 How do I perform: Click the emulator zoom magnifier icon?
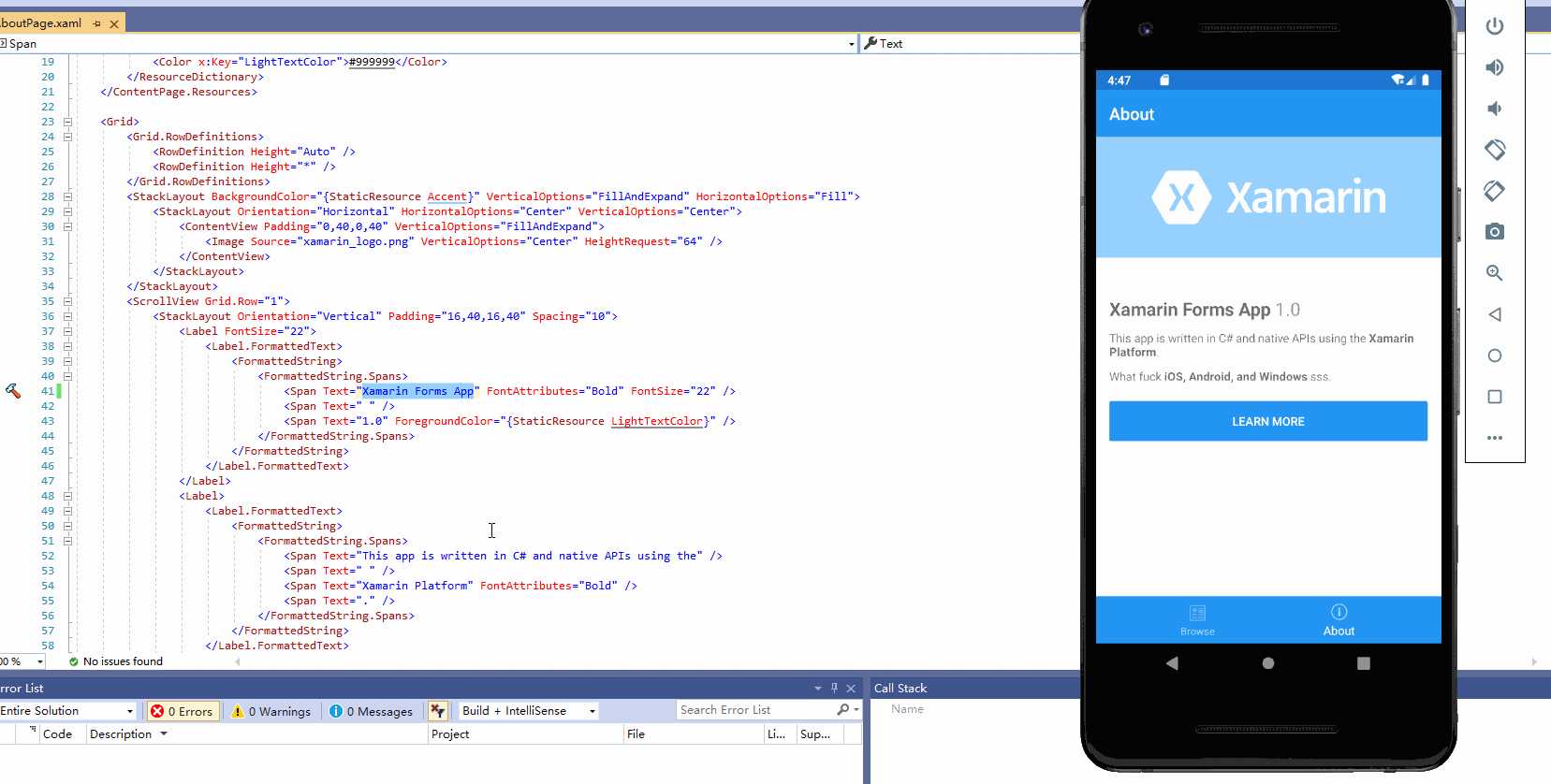1495,273
